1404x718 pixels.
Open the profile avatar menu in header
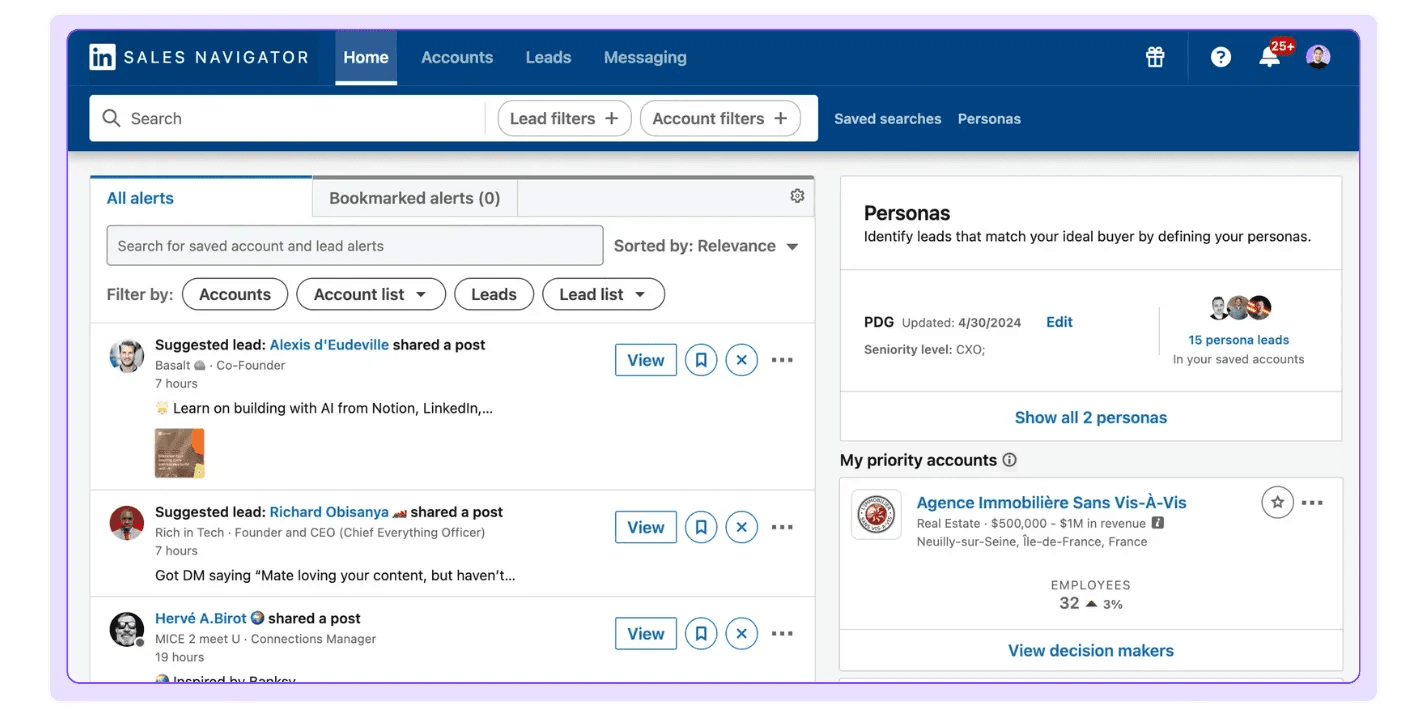(1318, 57)
